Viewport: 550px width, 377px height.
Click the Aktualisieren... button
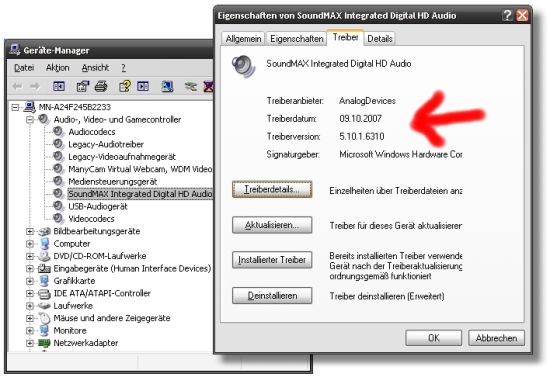[x=272, y=225]
